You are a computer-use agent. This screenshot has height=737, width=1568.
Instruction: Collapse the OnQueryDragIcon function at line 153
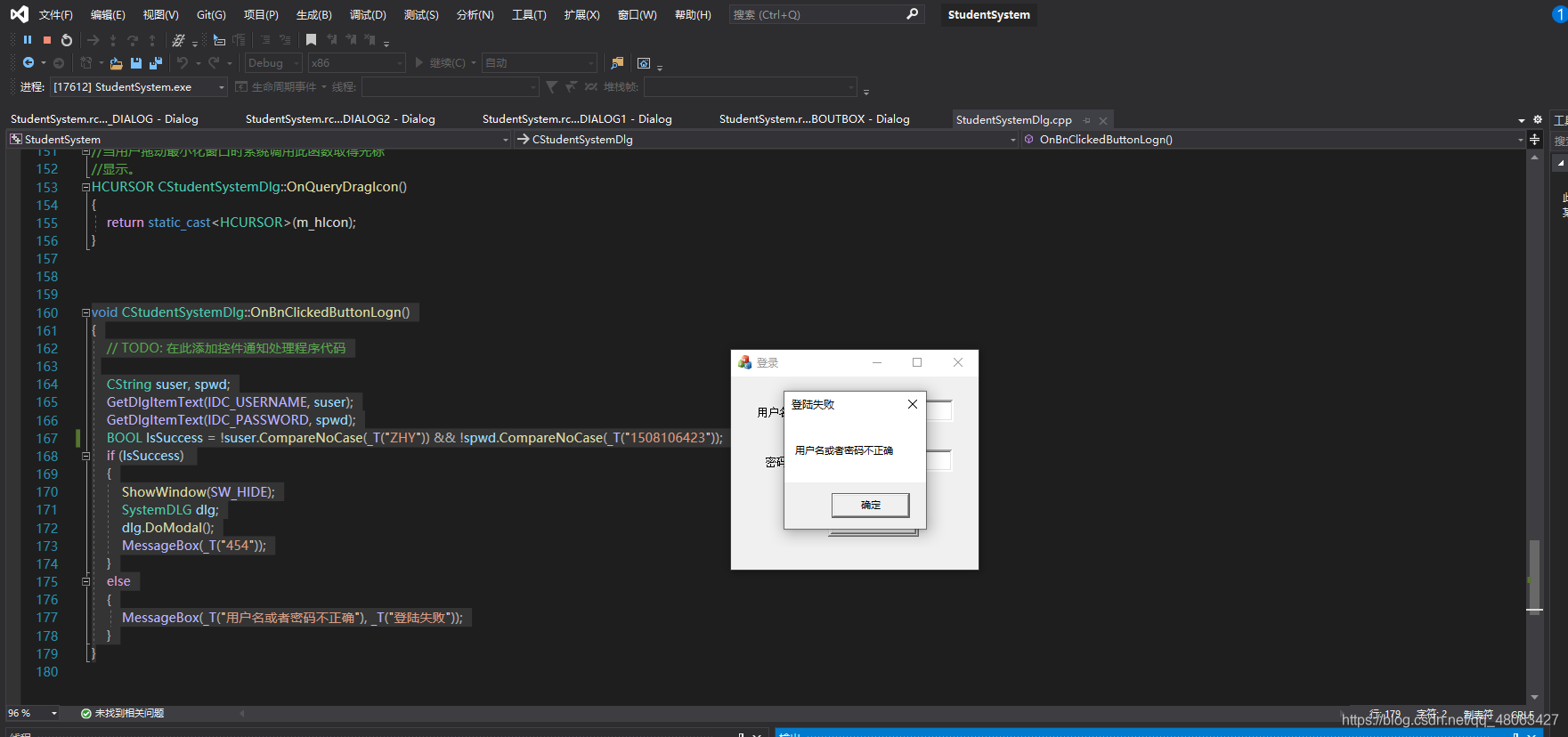coord(86,187)
